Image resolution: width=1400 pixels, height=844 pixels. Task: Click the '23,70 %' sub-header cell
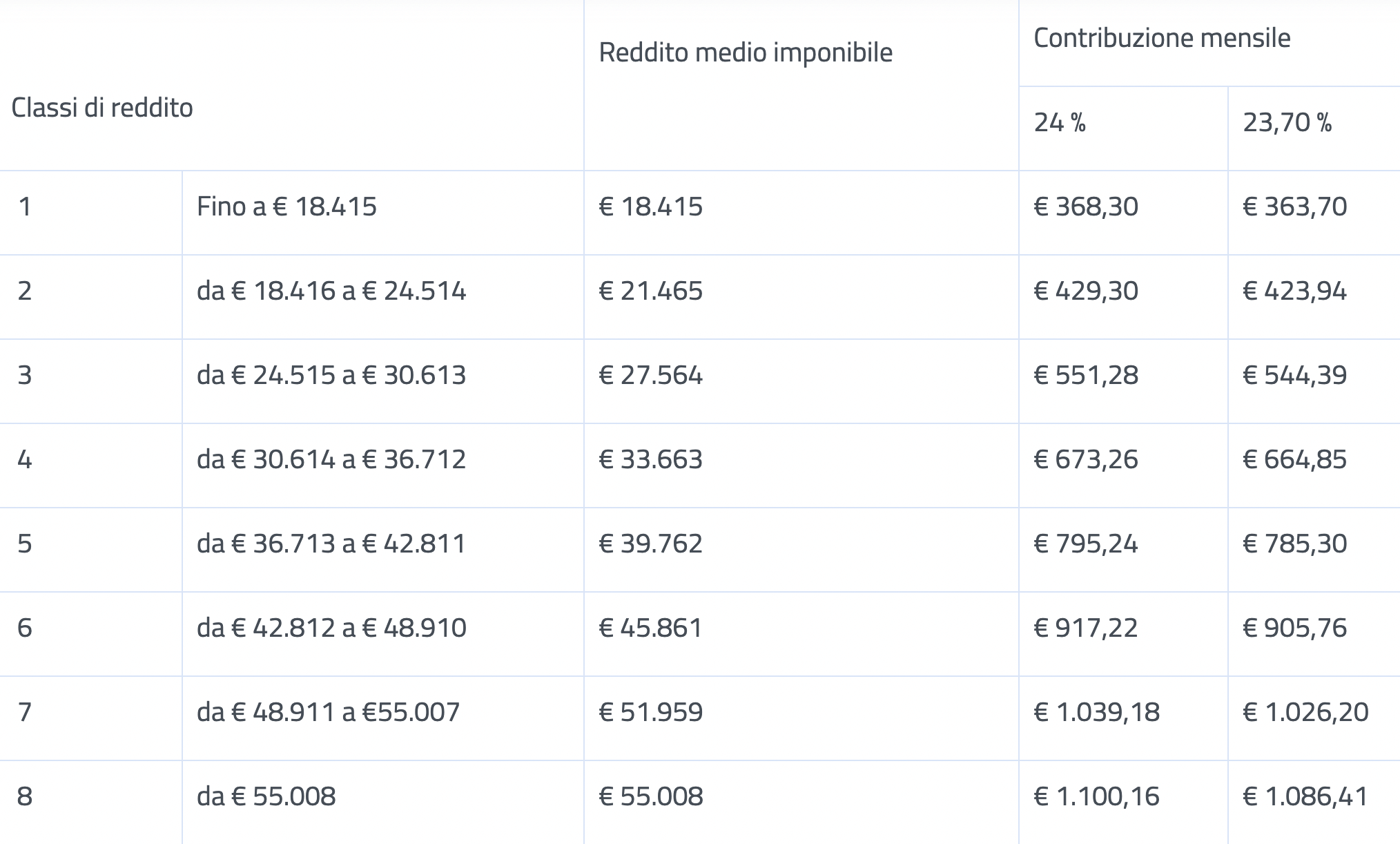(1287, 123)
